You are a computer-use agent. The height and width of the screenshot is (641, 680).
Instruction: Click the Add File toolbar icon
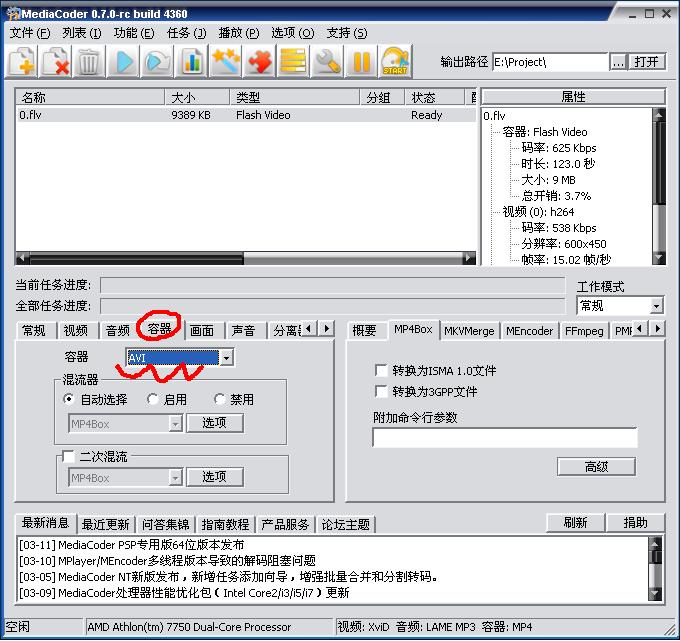point(22,62)
